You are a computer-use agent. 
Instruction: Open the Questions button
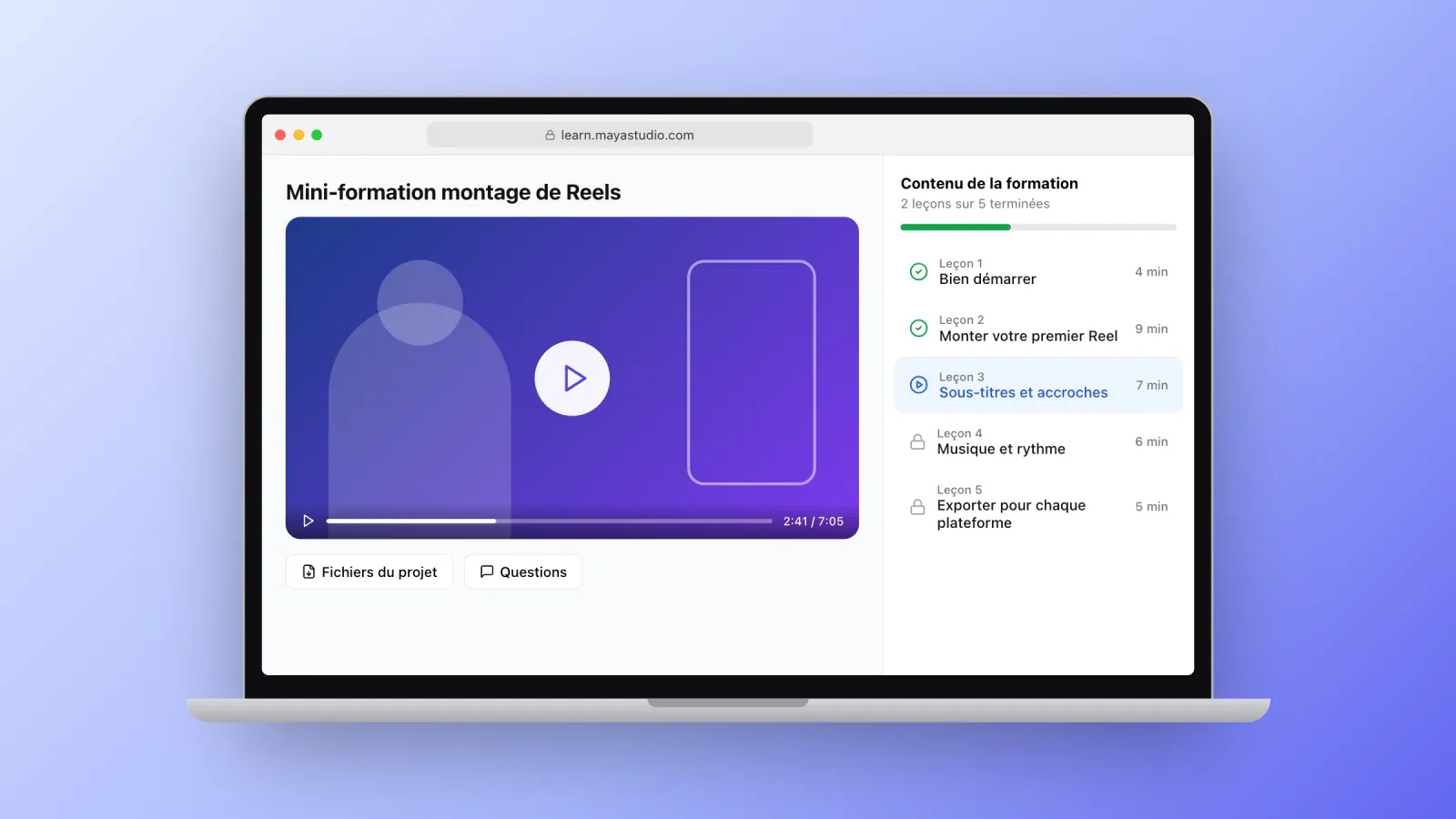tap(523, 571)
